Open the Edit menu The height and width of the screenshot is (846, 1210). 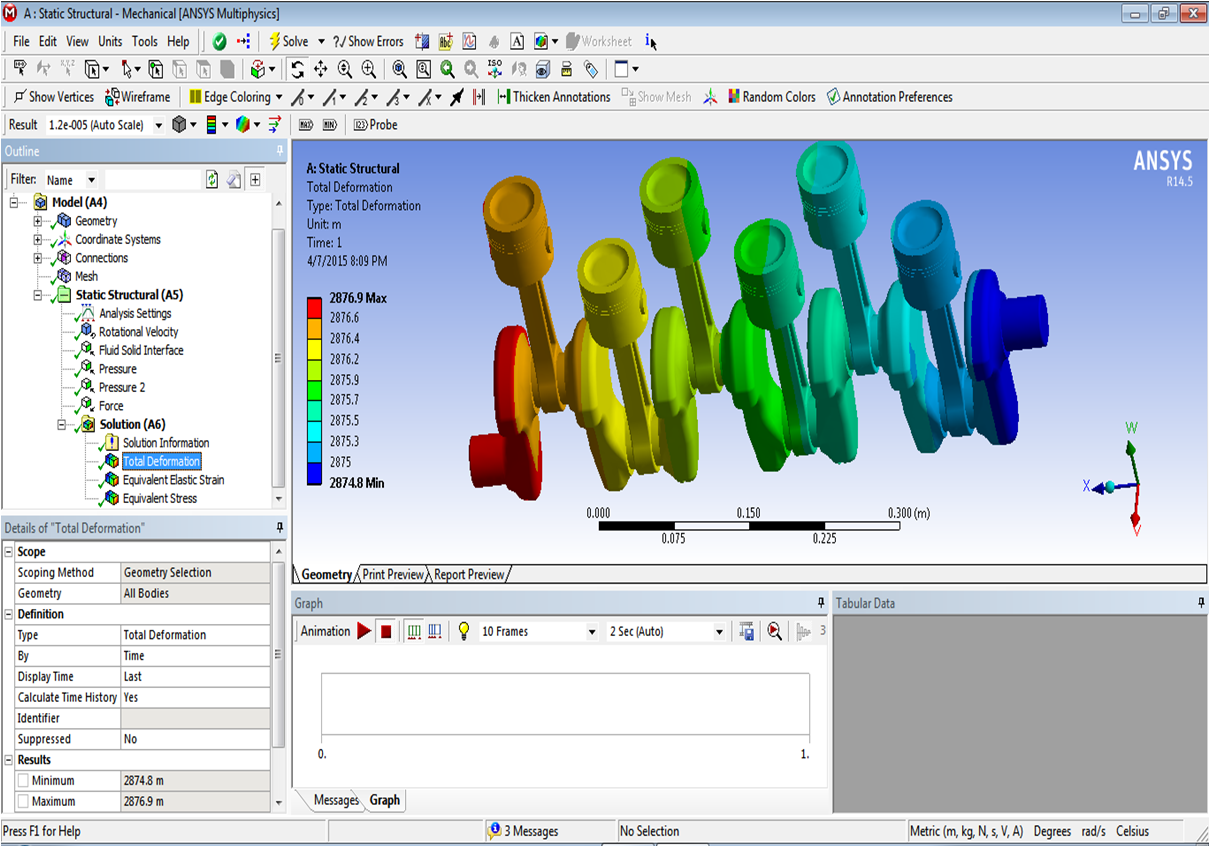pos(48,42)
